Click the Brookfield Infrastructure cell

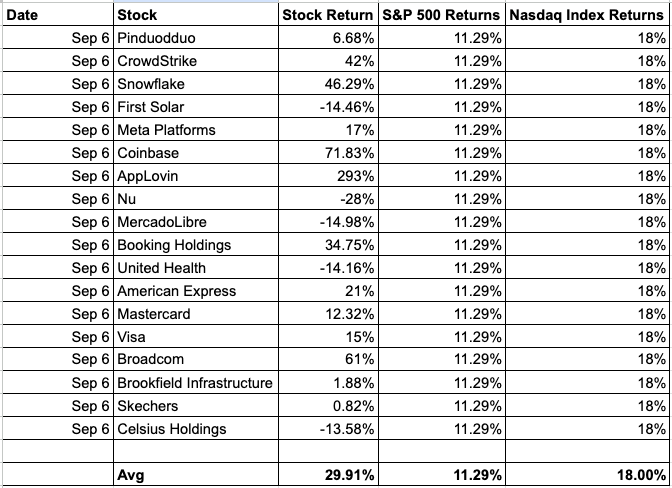tap(196, 383)
